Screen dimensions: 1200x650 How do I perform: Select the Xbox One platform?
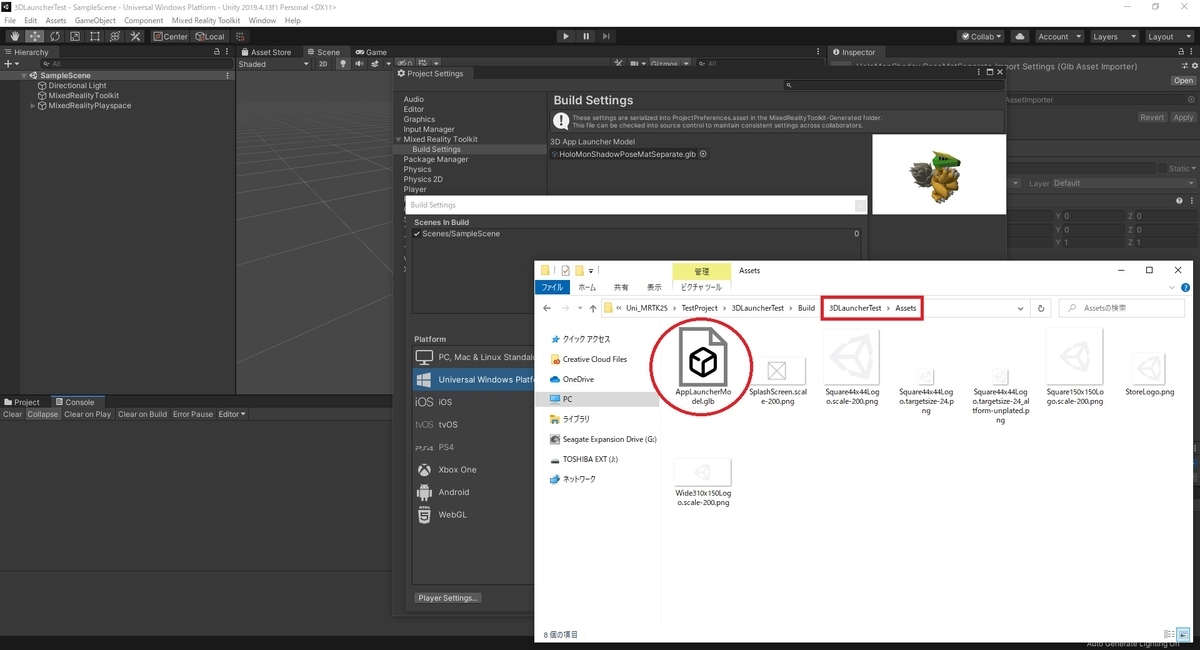pyautogui.click(x=457, y=469)
